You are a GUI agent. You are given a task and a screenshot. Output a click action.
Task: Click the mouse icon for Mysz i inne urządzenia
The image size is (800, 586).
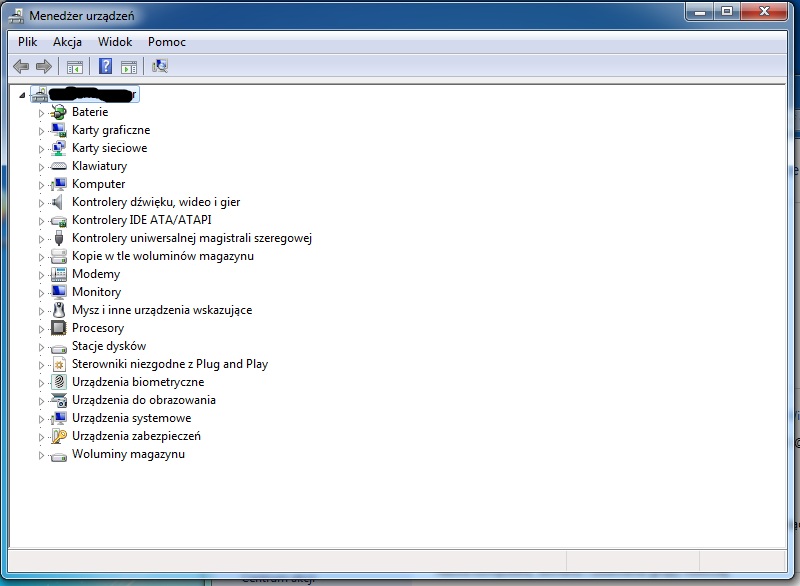[59, 310]
